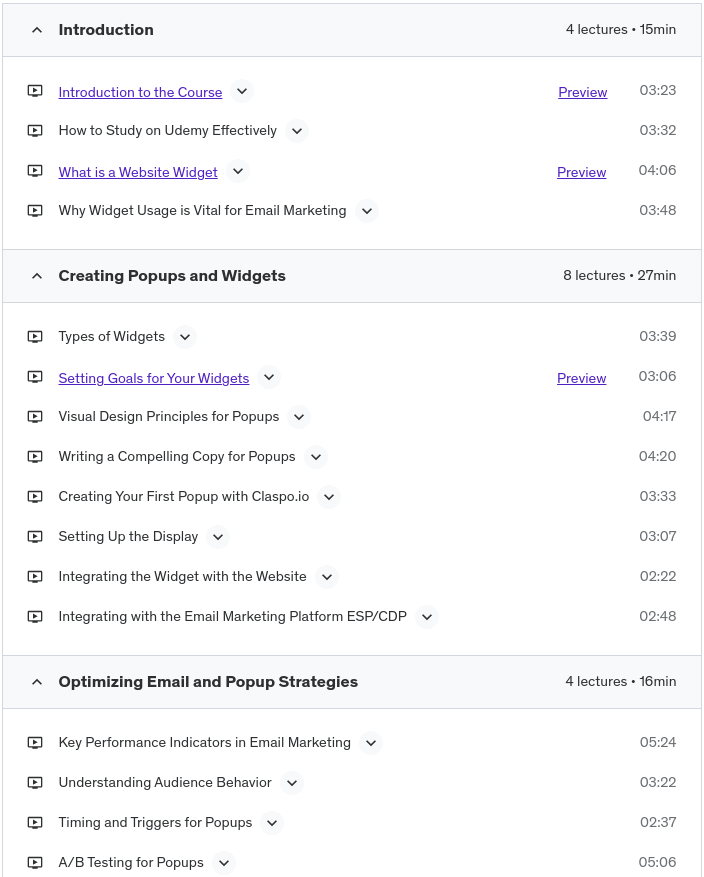Expand description for Why Widget Usage is Vital

tap(367, 211)
